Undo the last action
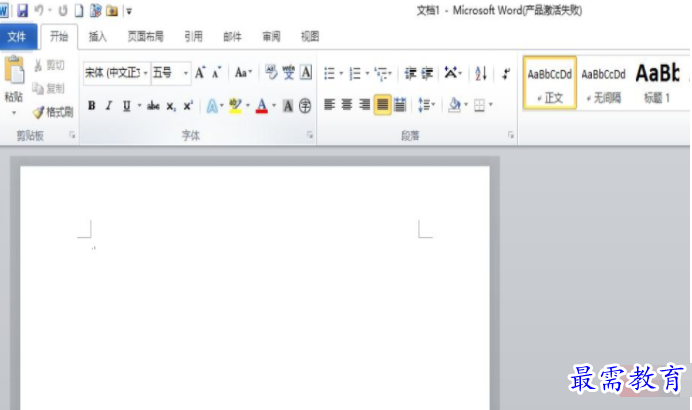692x410 pixels. tap(39, 10)
